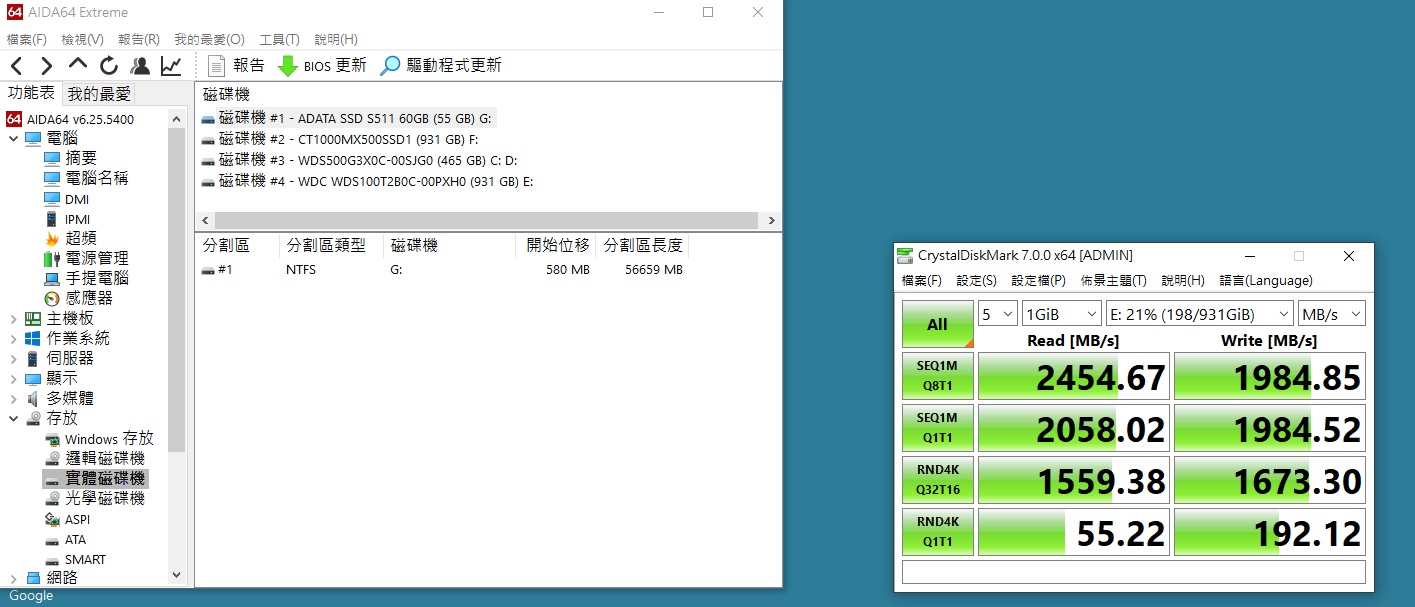
Task: Open the 1GiB test size dropdown
Action: point(1061,313)
